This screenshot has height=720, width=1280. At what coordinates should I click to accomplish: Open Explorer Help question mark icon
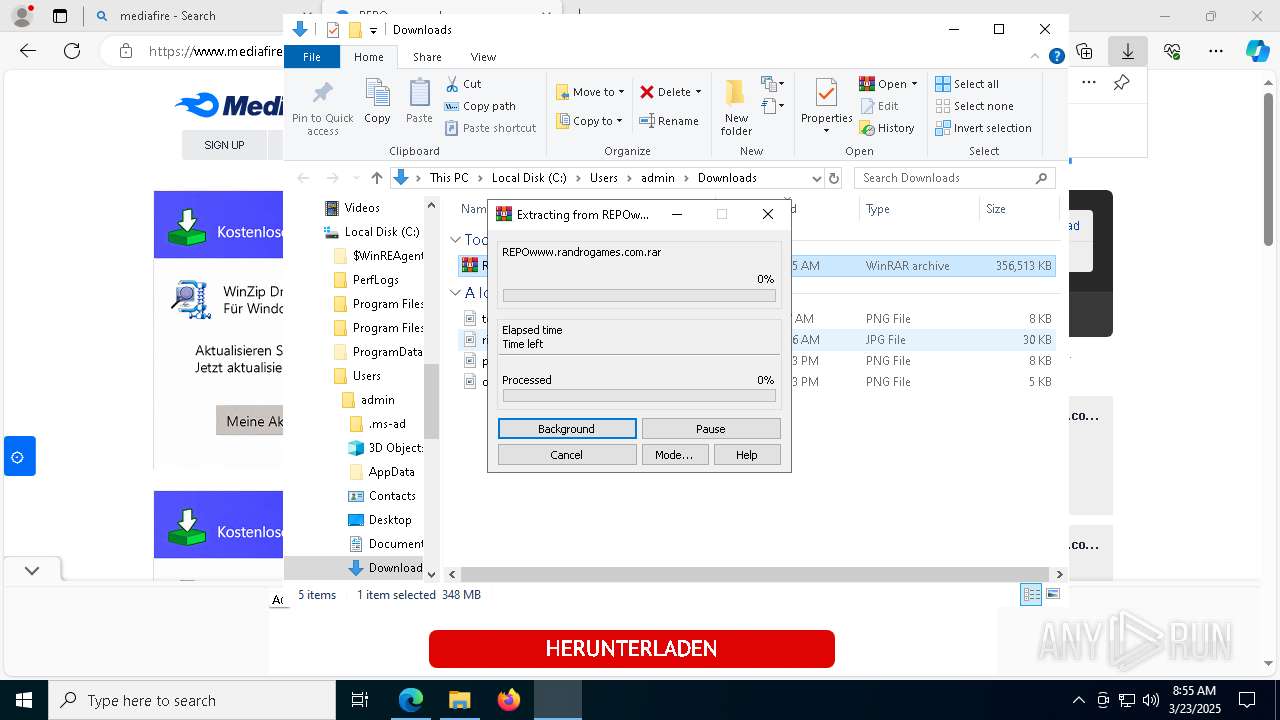1056,57
